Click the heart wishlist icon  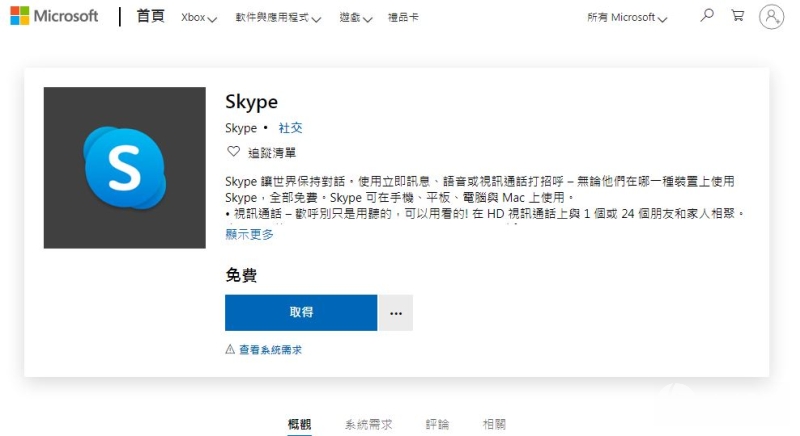coord(233,151)
